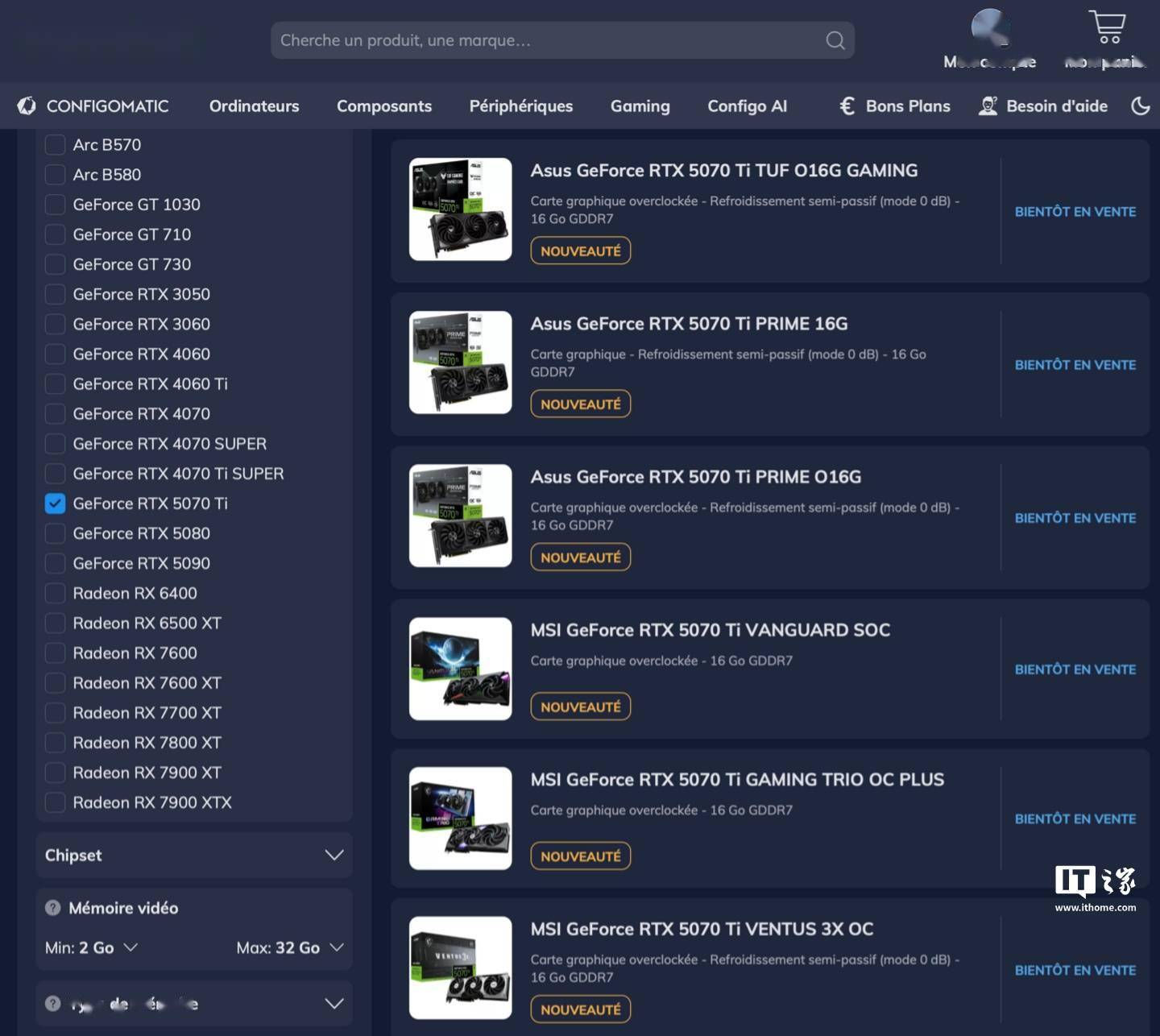Check the Radeon RX 7600 XT checkbox
This screenshot has height=1036, width=1160.
tap(55, 683)
